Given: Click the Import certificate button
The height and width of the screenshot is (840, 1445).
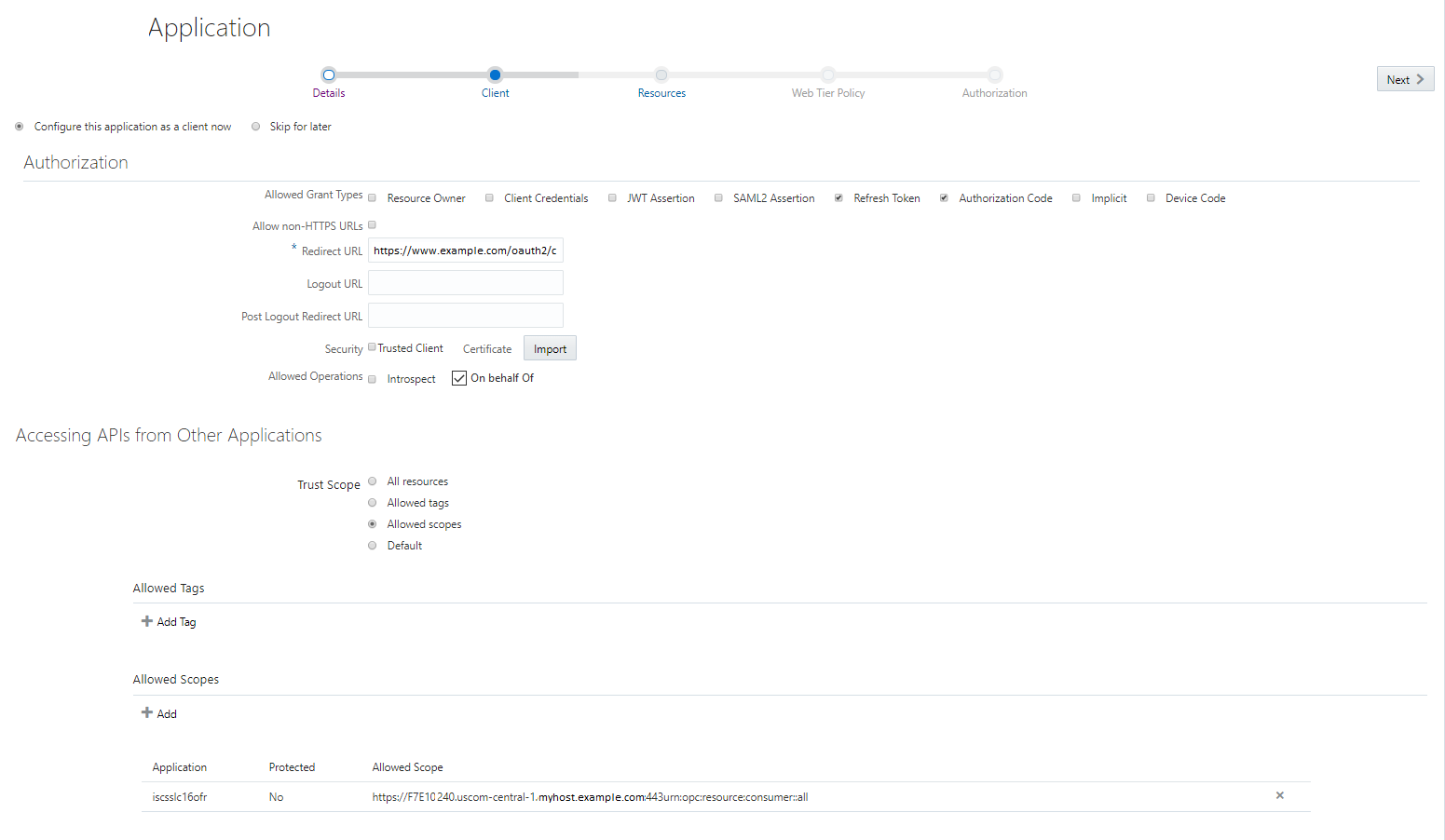Looking at the screenshot, I should (550, 347).
